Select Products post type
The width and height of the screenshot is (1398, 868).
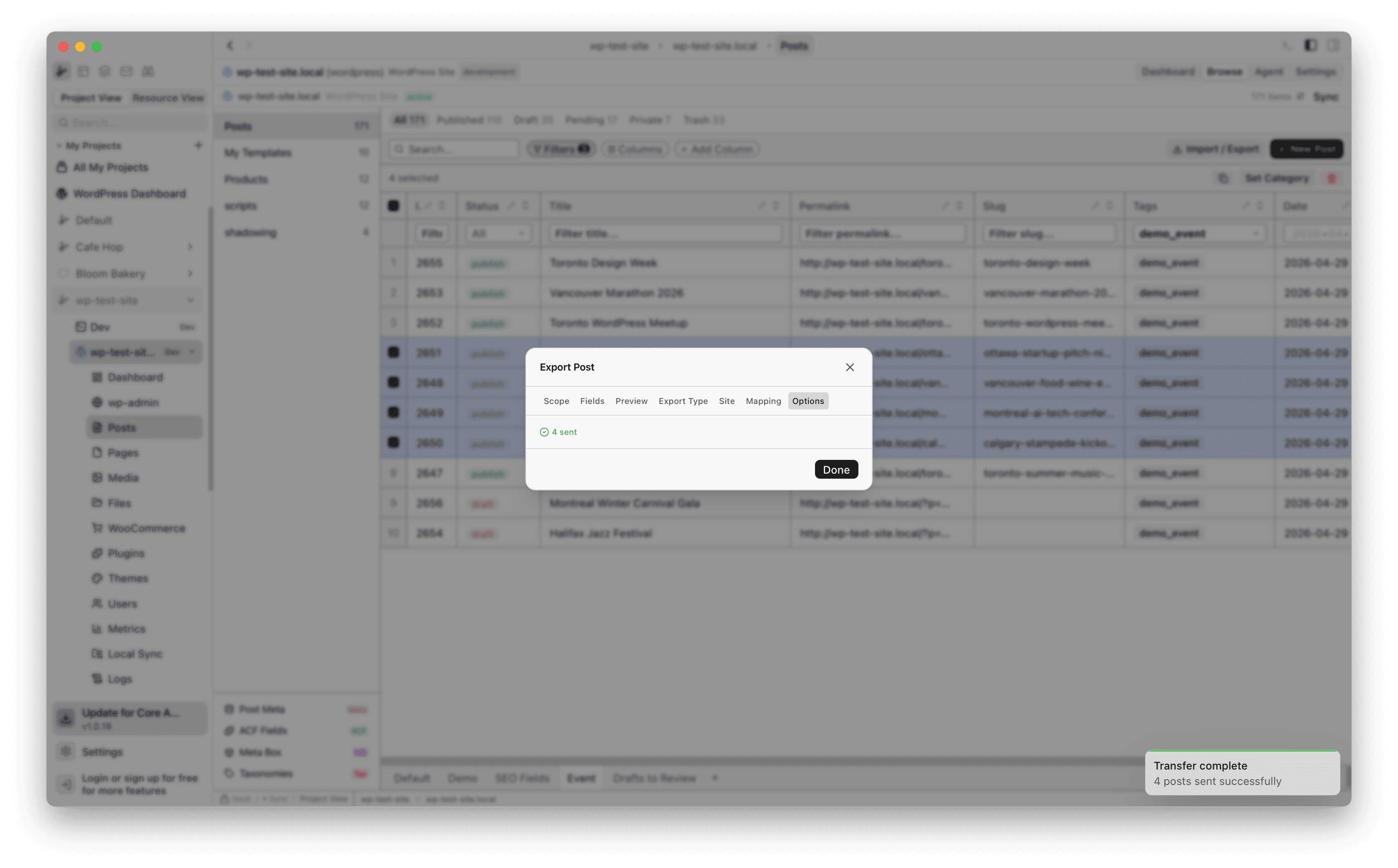[296, 179]
